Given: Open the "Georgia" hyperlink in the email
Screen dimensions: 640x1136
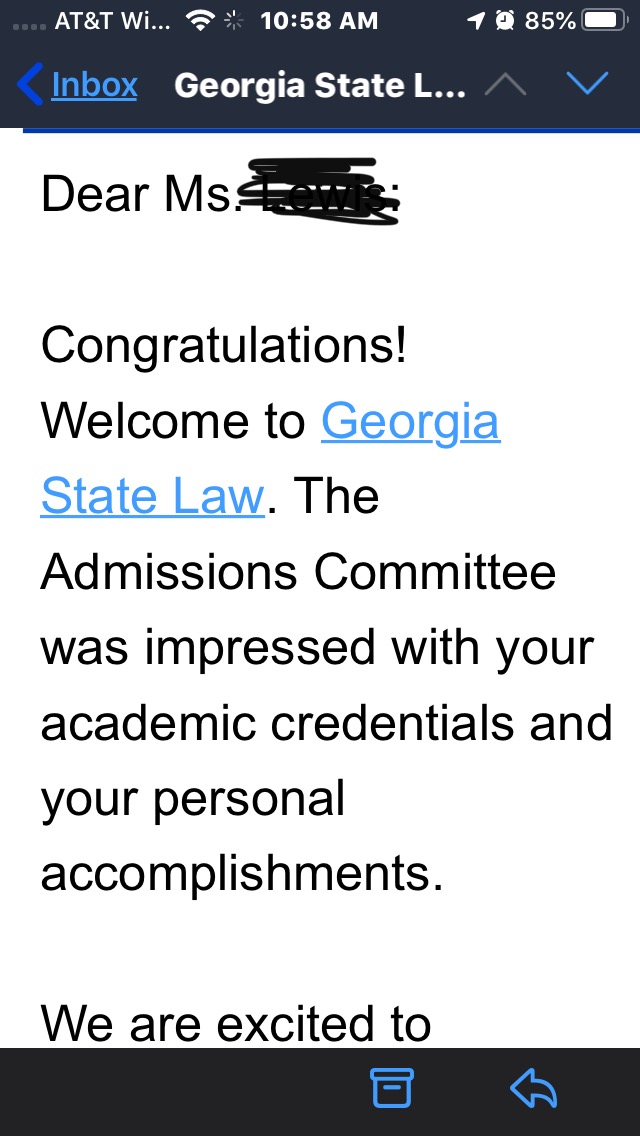Looking at the screenshot, I should coord(410,421).
